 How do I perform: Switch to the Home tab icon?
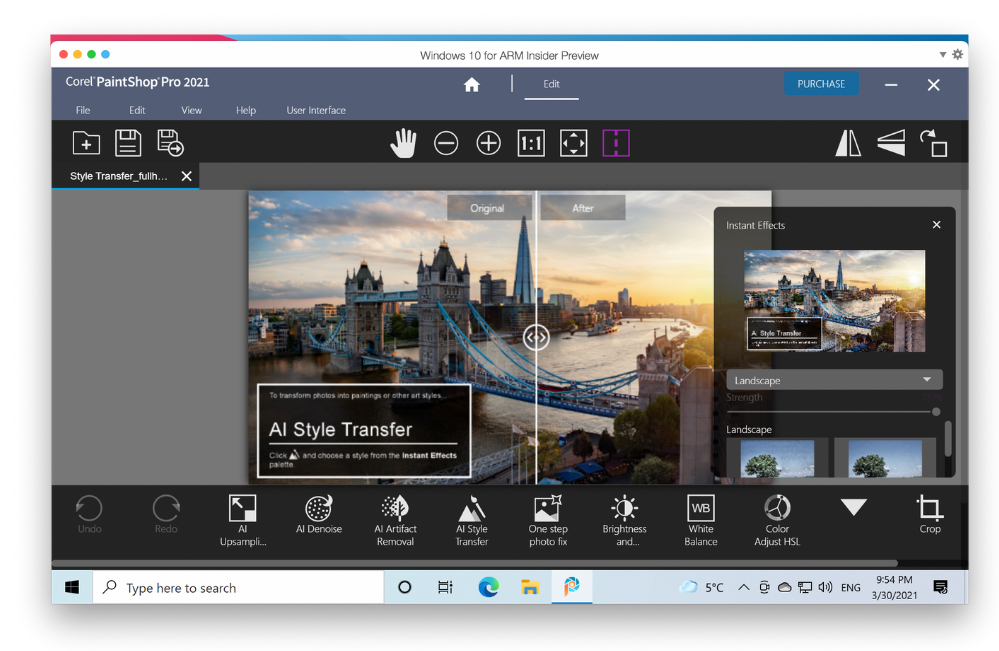472,85
